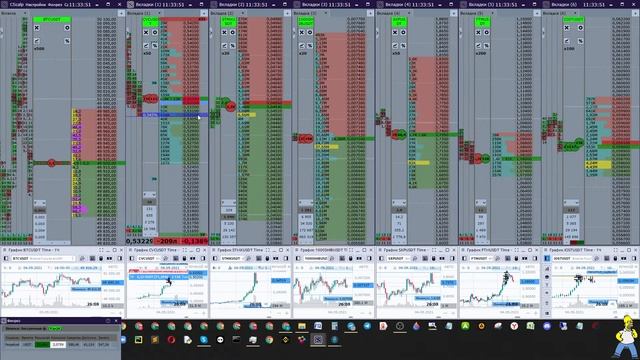The image size is (640, 360).
Task: Click the double-block icon in SXPUSDT chart toolbar
Action: pyautogui.click(x=442, y=258)
